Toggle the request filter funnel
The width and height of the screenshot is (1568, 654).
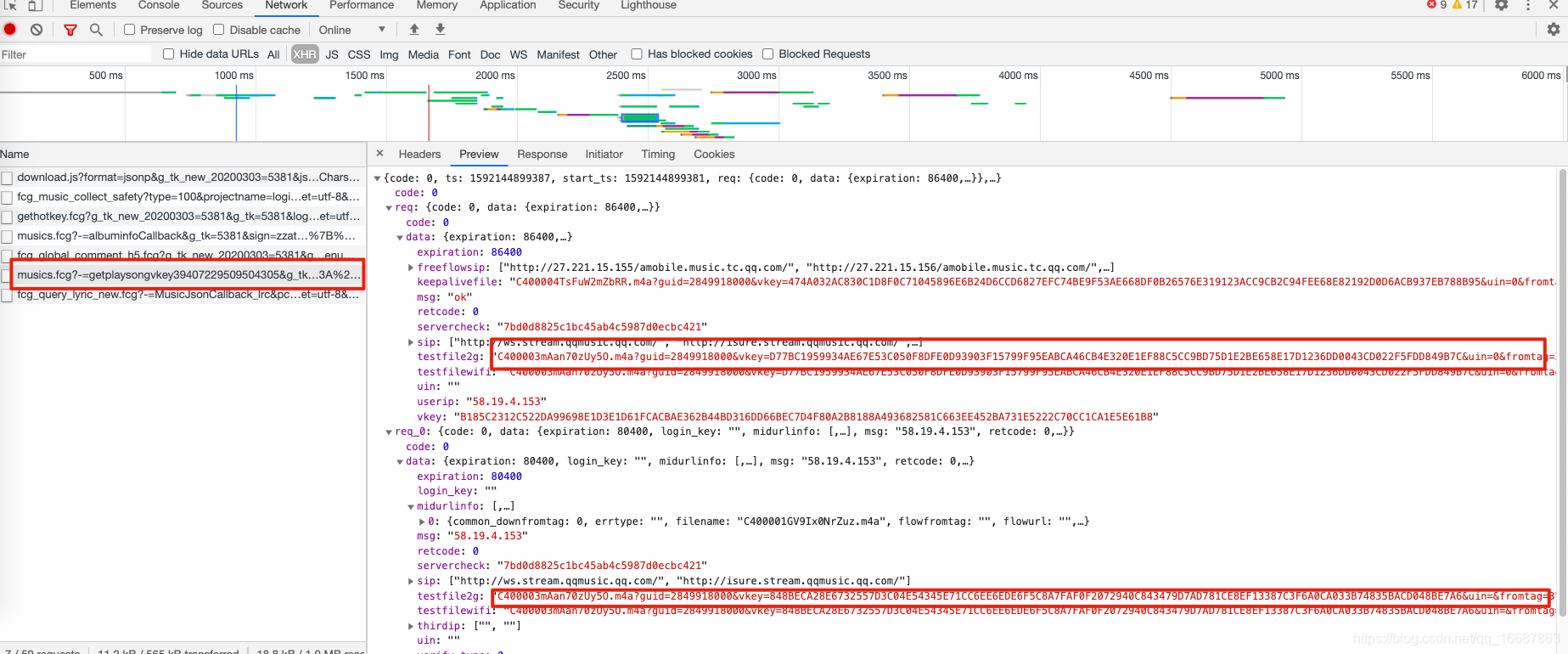click(70, 30)
